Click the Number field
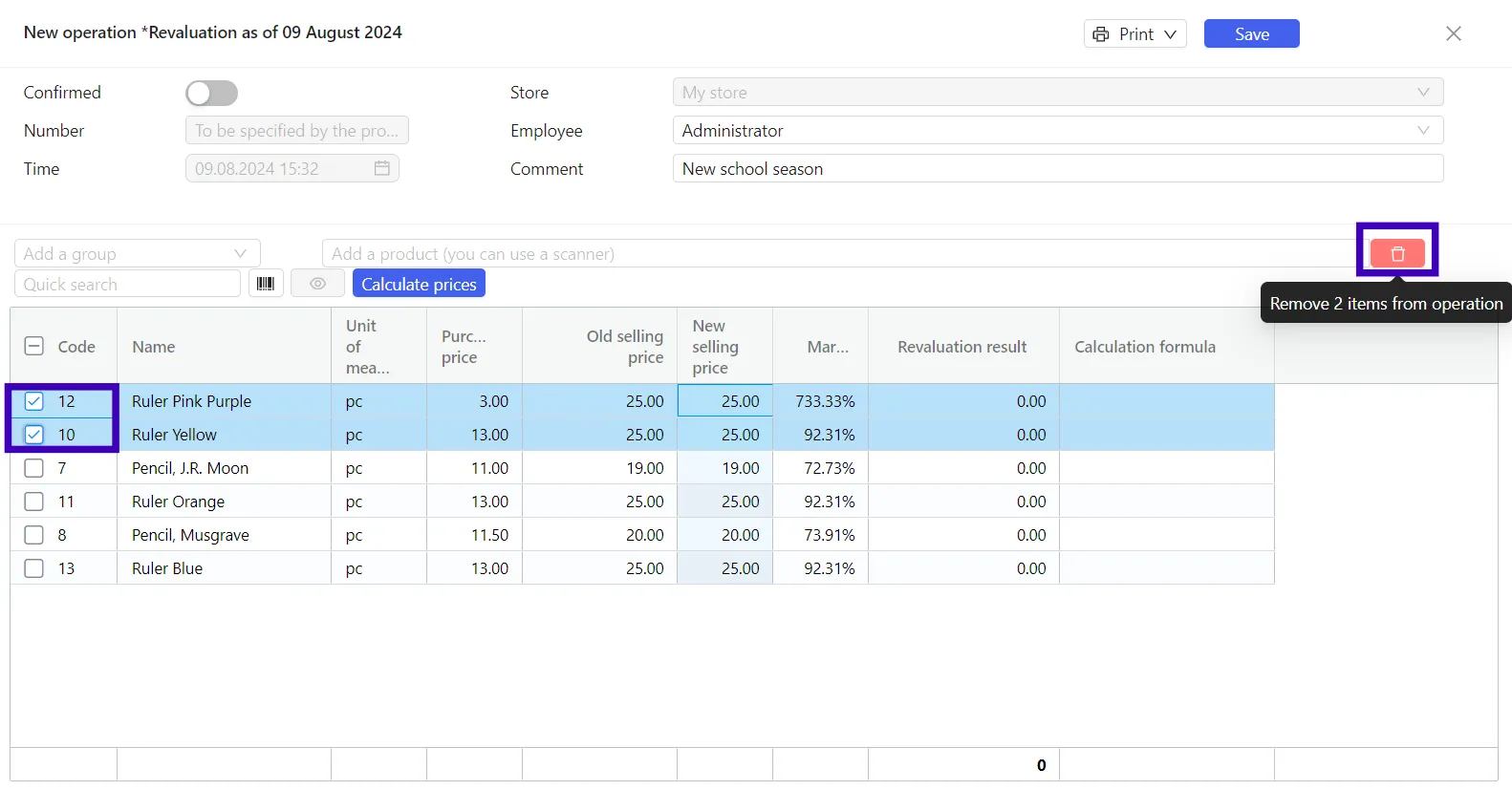1512x790 pixels. 297,130
